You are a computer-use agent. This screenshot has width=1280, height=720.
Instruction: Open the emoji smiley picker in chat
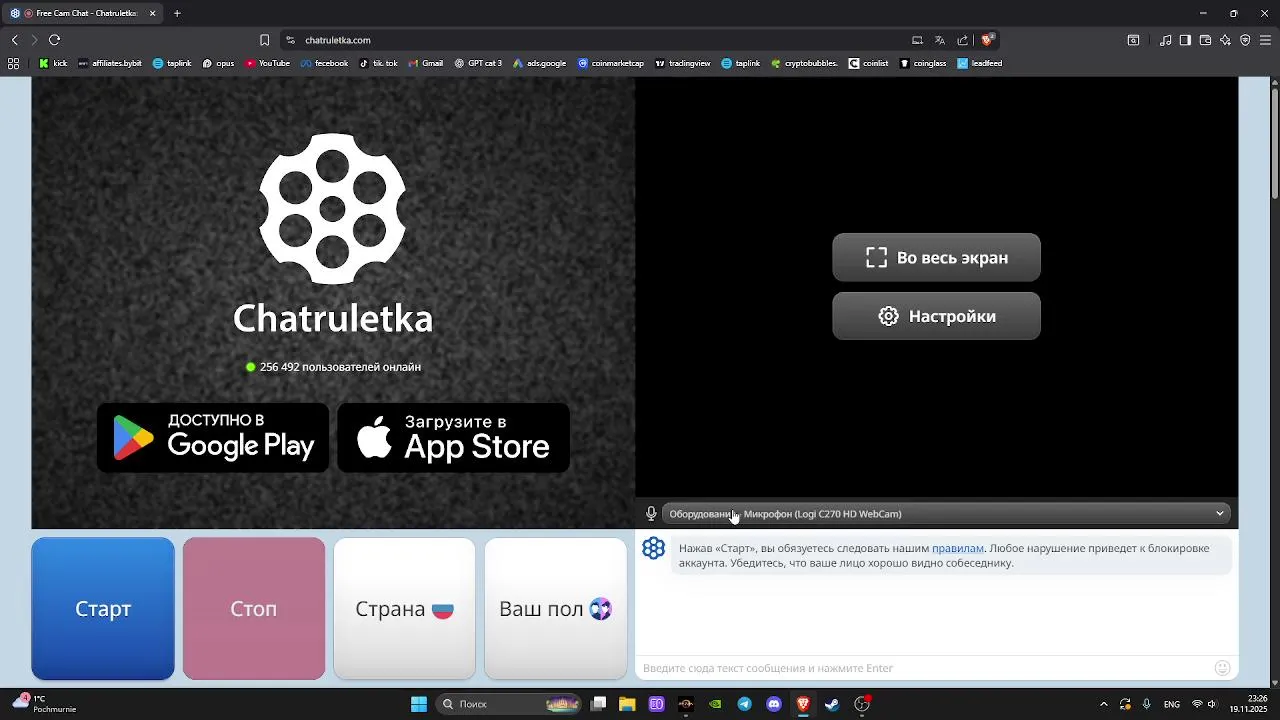pyautogui.click(x=1222, y=668)
